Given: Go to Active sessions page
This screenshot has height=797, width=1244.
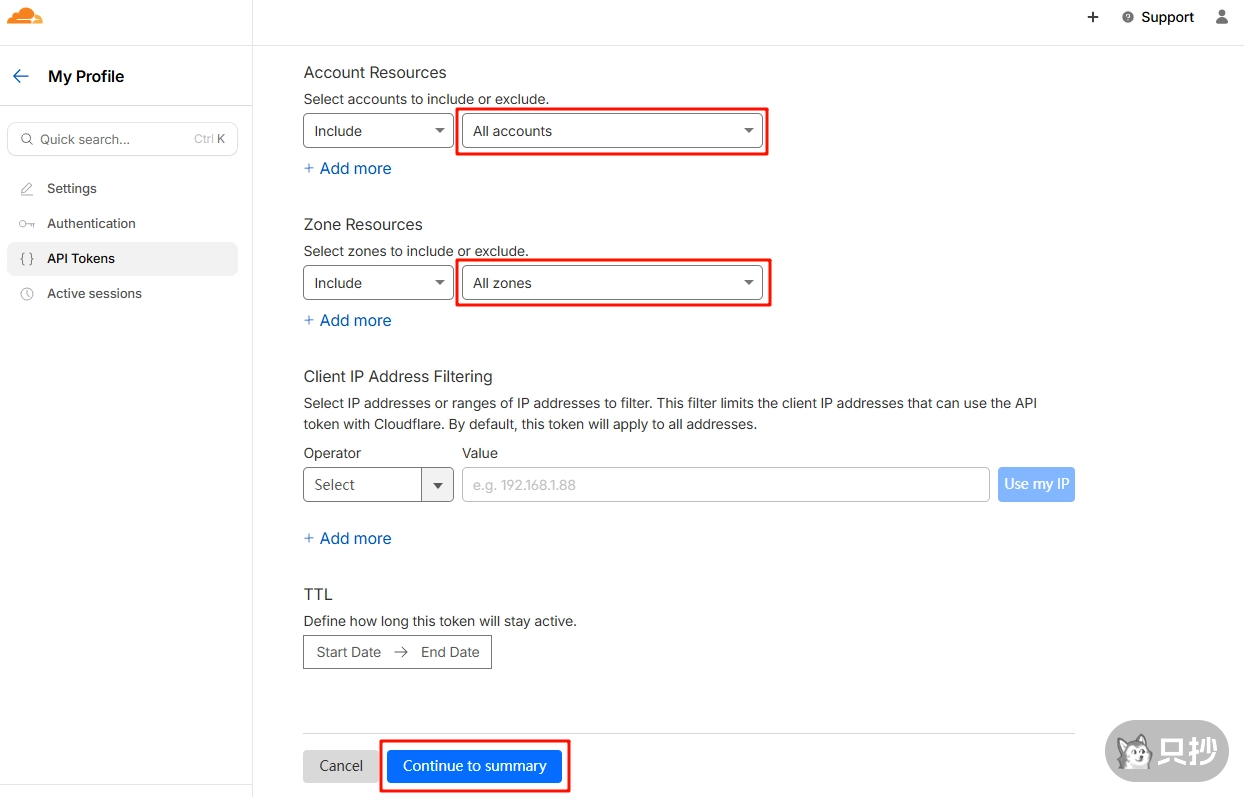Looking at the screenshot, I should tap(94, 293).
